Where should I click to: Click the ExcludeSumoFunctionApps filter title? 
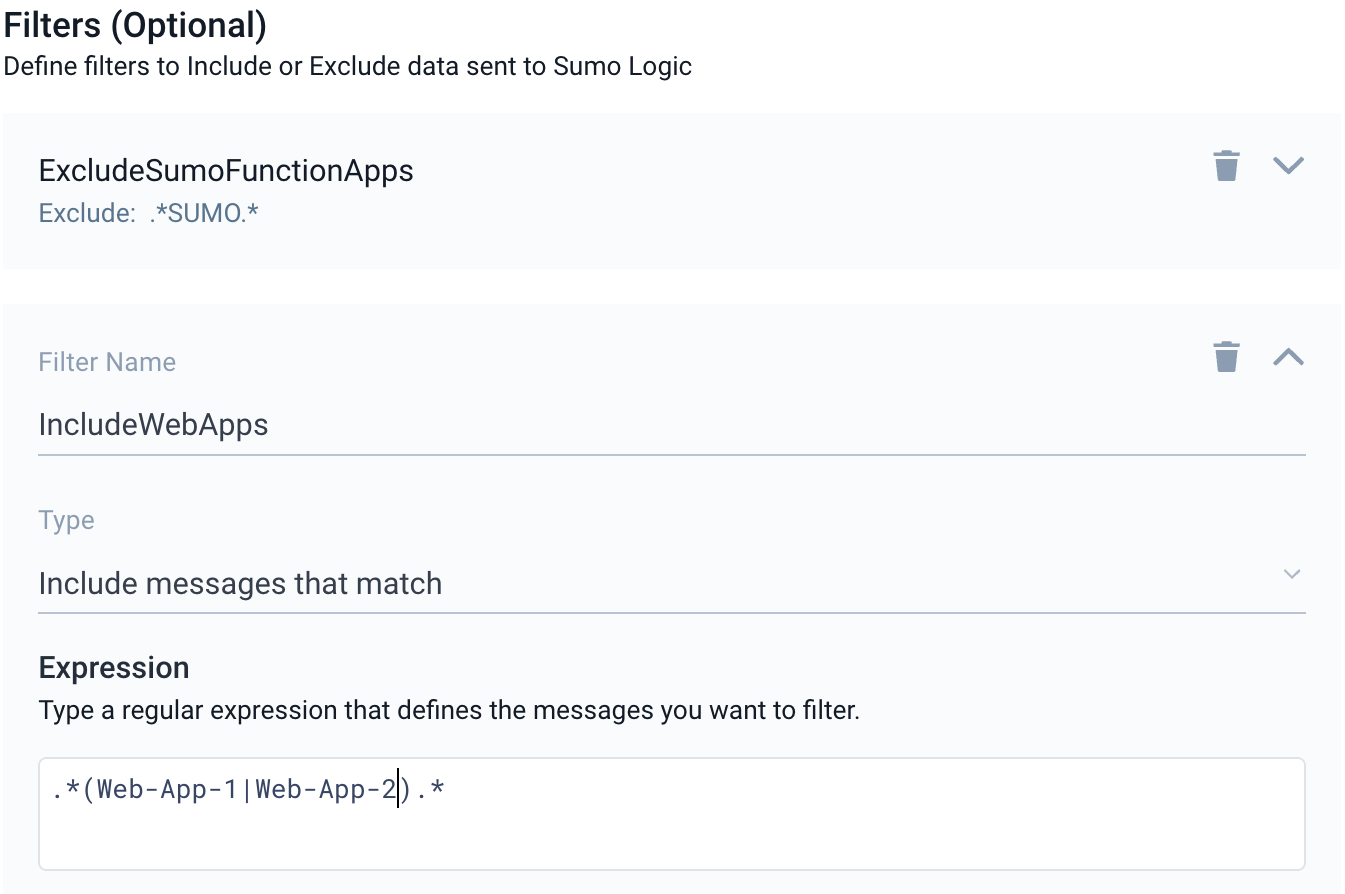(226, 170)
